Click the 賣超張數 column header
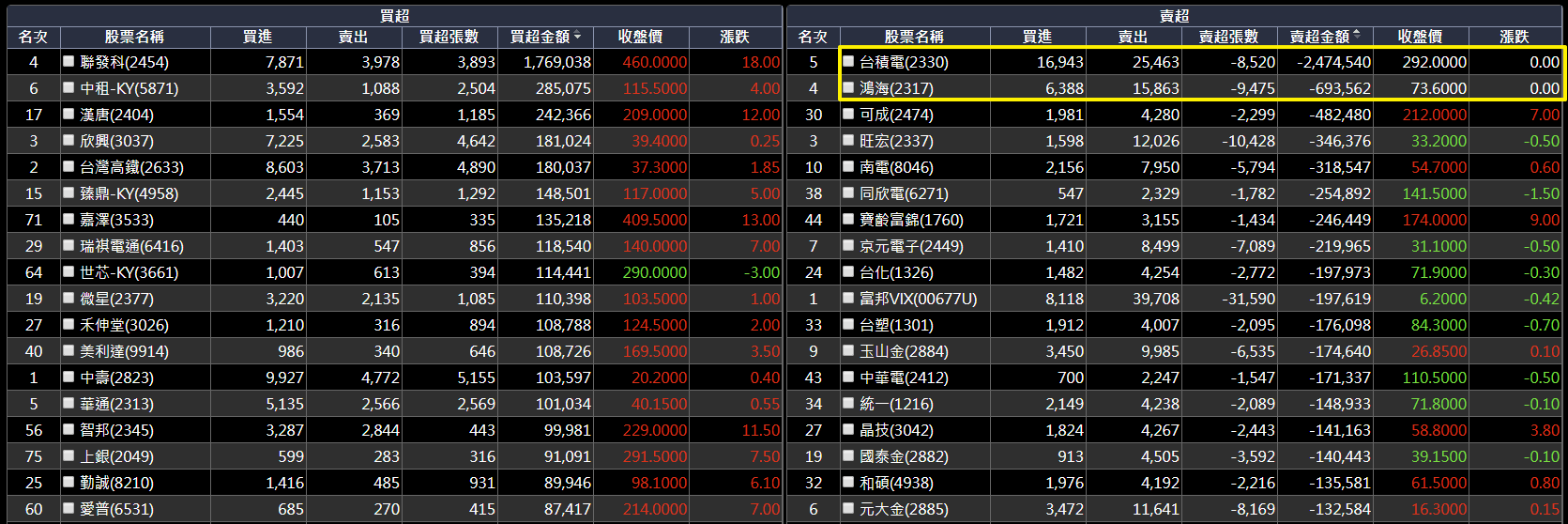Image resolution: width=1568 pixels, height=524 pixels. (x=1229, y=37)
